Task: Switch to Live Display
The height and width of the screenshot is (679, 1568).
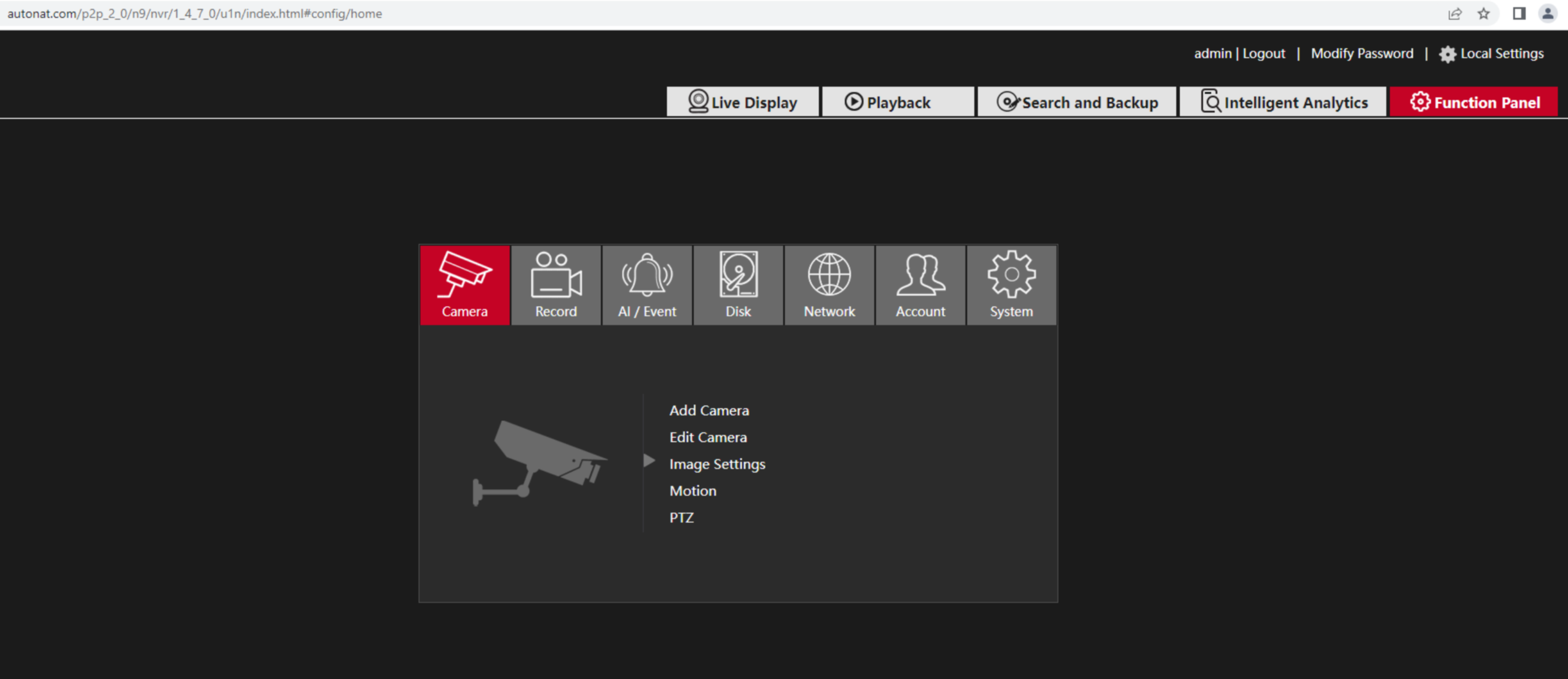Action: tap(743, 102)
